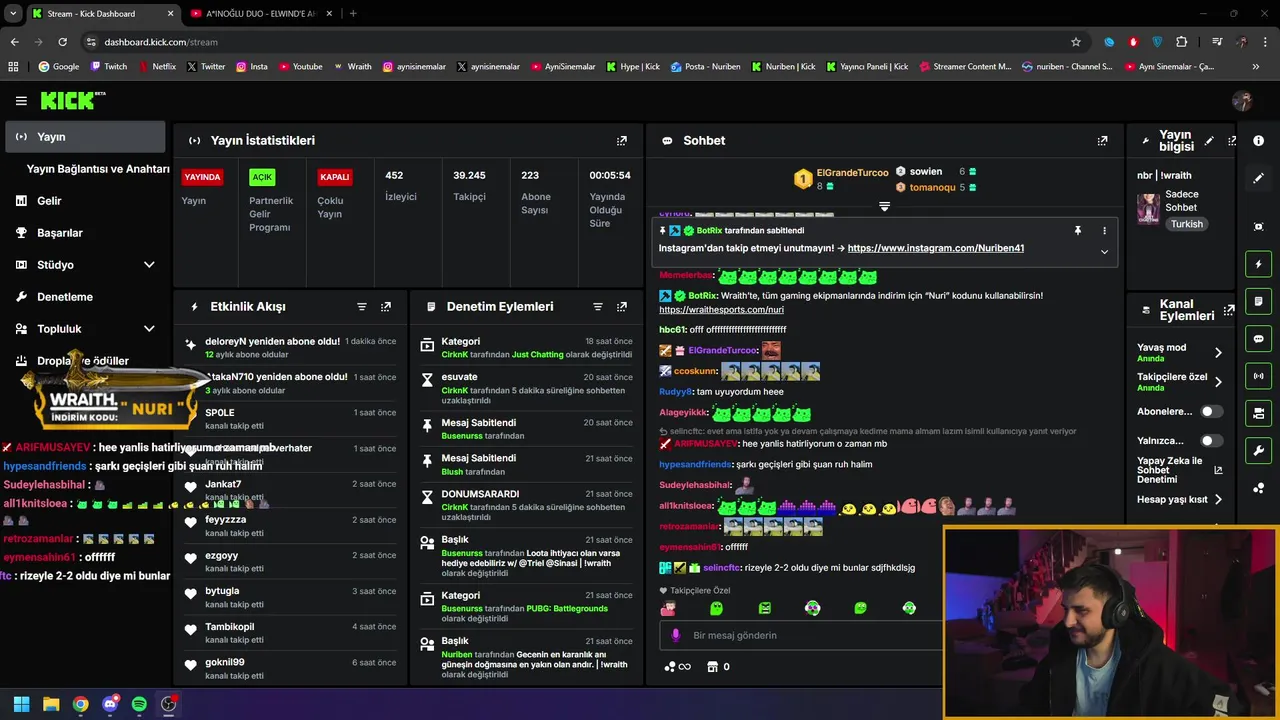Click the three-dots cluster icon in right sidebar
The height and width of the screenshot is (720, 1280).
[1258, 487]
